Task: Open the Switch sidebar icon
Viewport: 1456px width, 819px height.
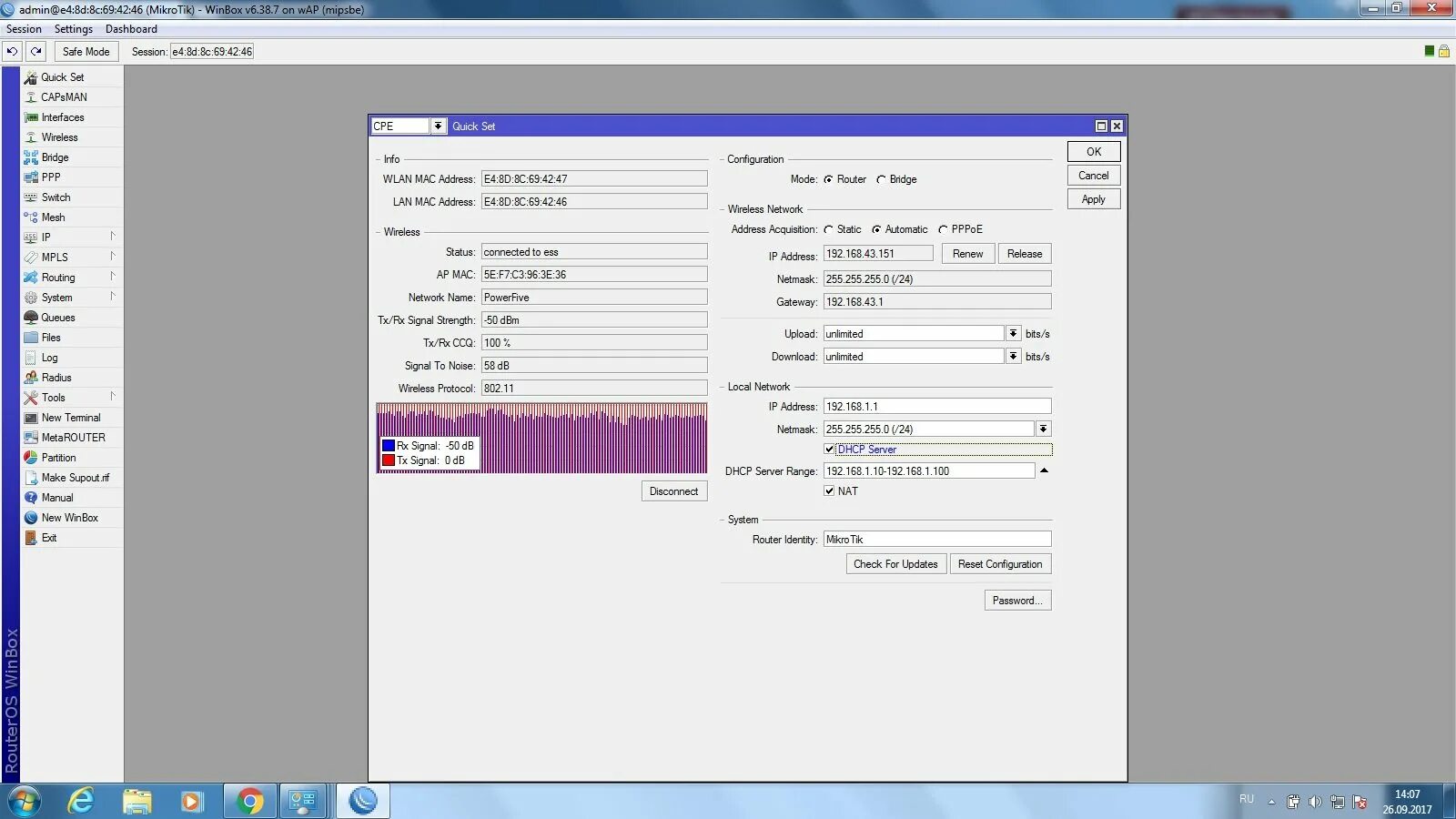Action: [31, 197]
